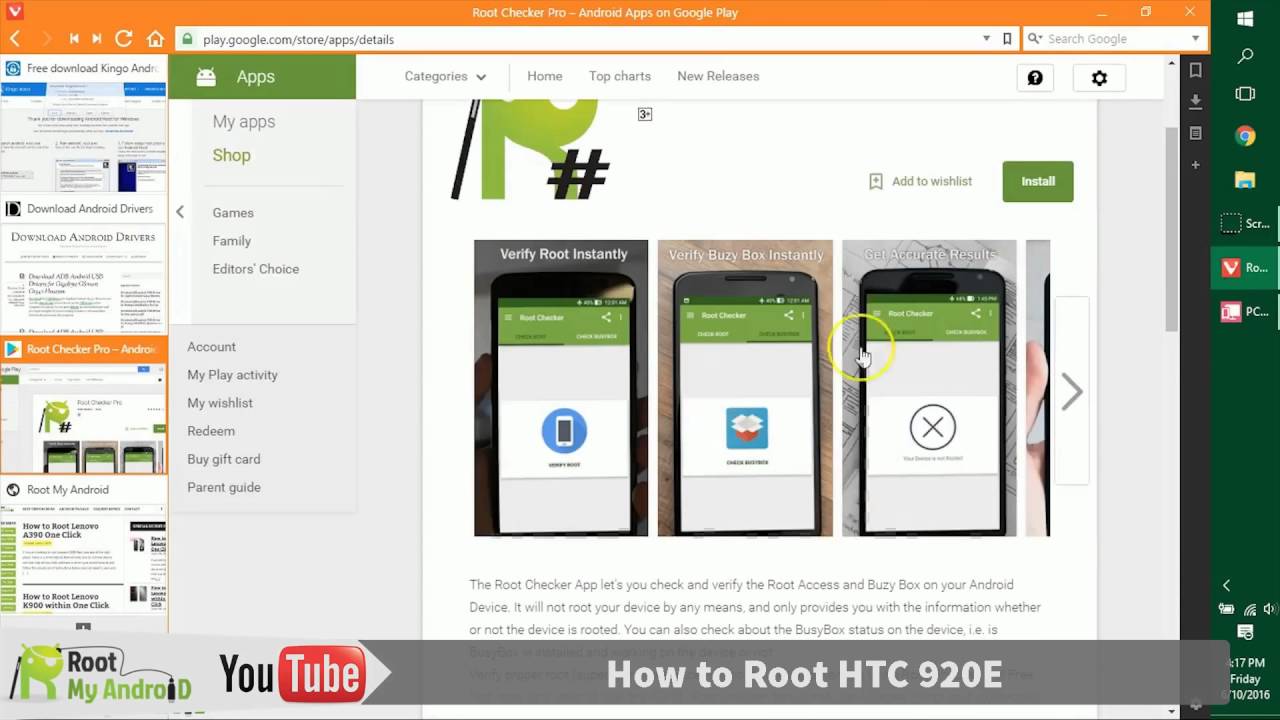
Task: Open Games category
Action: coord(233,212)
